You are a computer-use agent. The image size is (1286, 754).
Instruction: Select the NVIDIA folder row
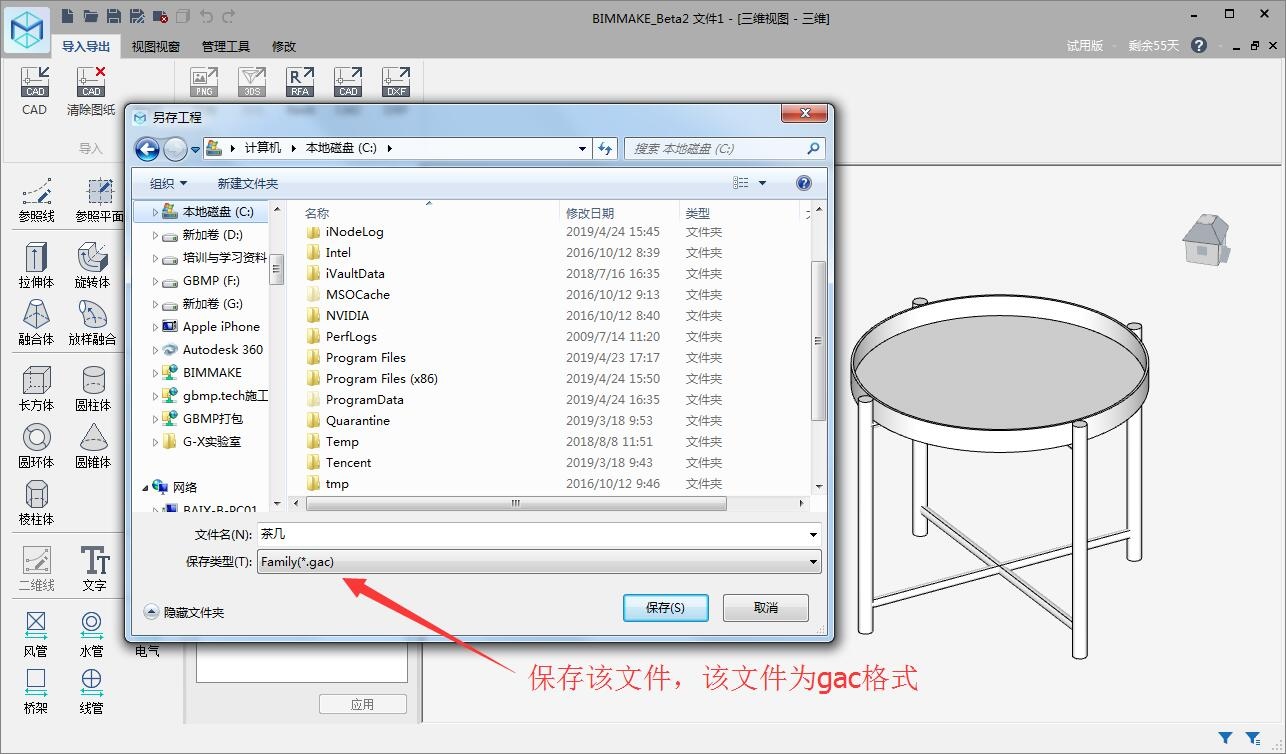(347, 316)
